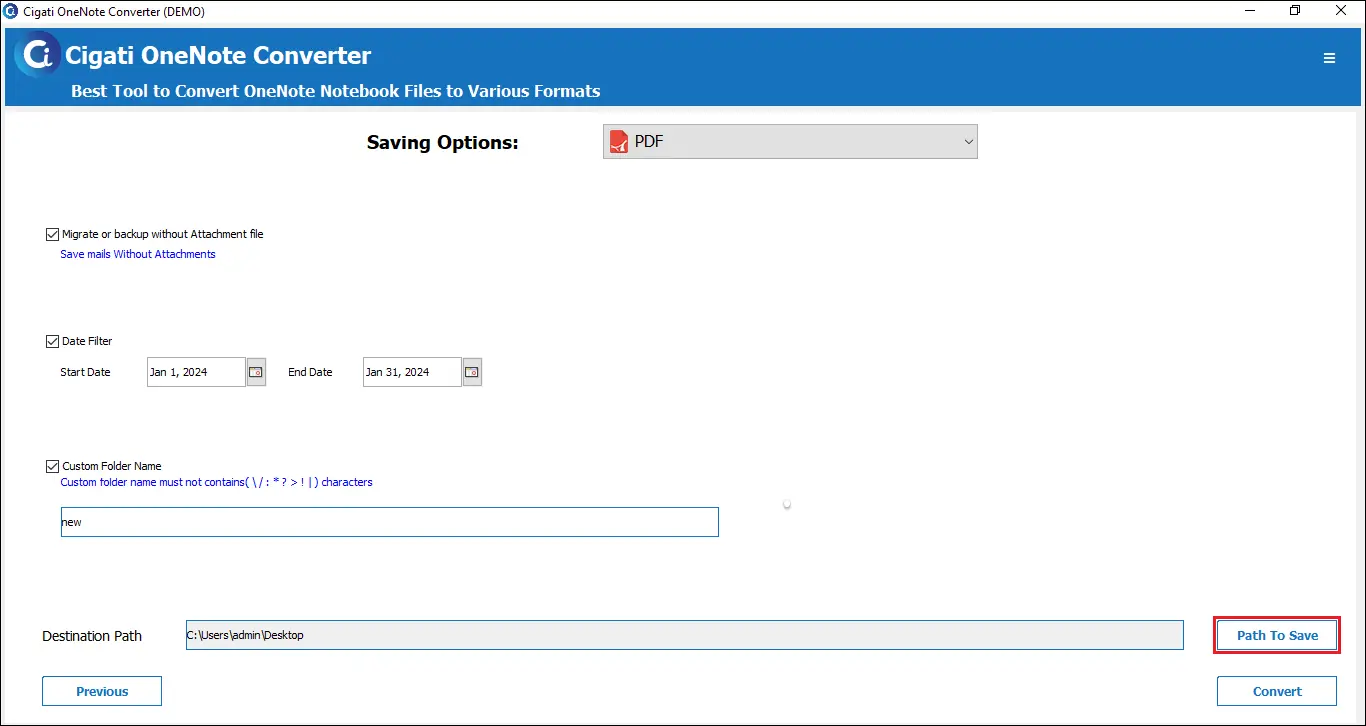Click the custom folder name characters warning
This screenshot has width=1366, height=726.
tap(216, 482)
